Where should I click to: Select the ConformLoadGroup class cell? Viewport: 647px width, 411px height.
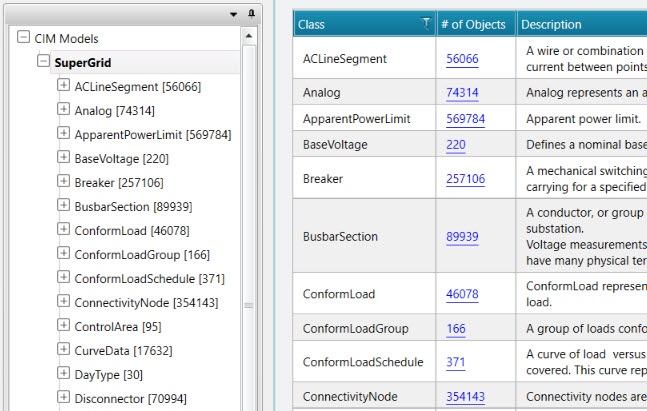(364, 328)
